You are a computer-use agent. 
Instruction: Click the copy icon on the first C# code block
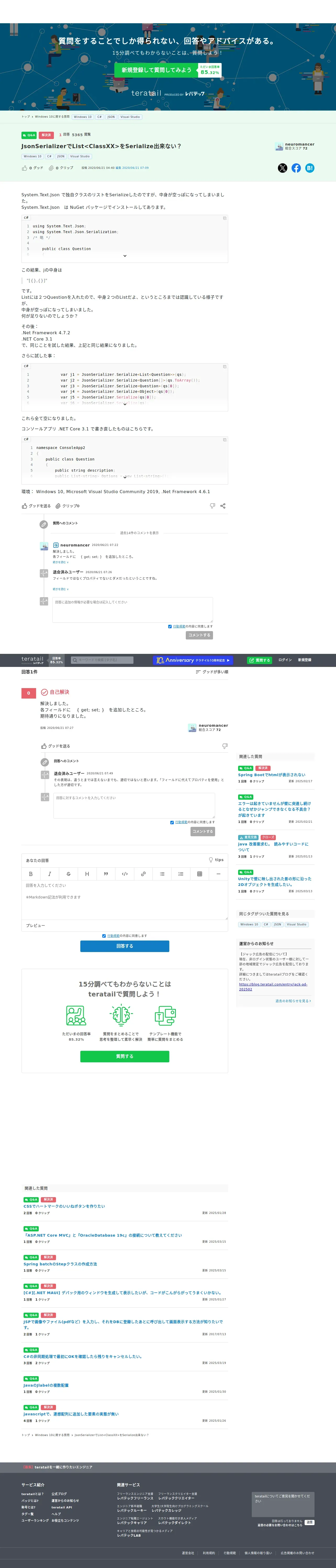pyautogui.click(x=225, y=218)
